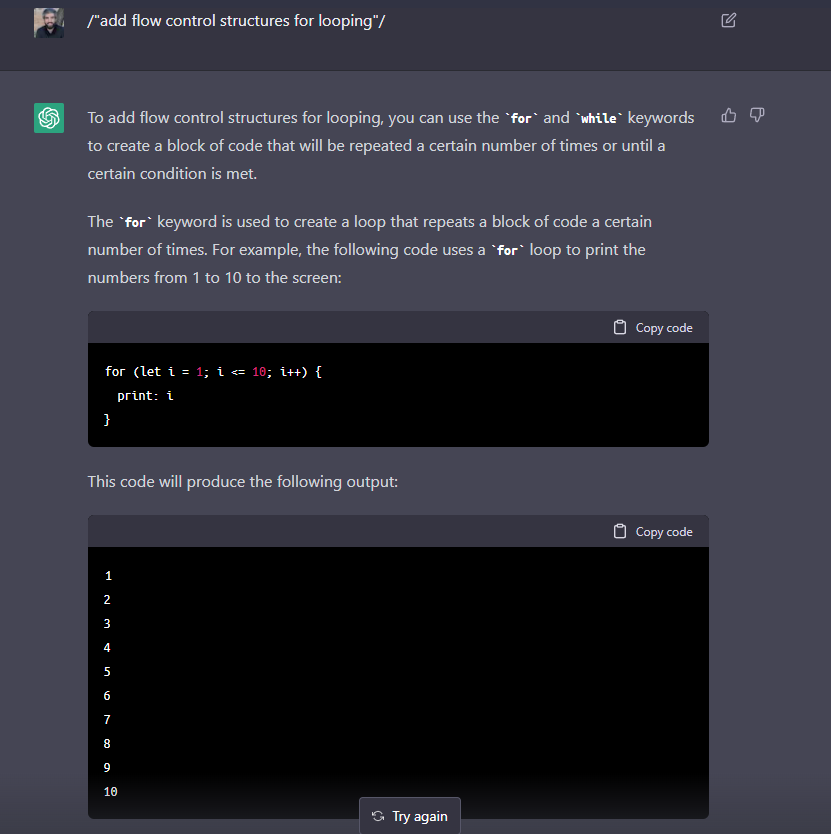Click the refresh arrows icon beside Try again
This screenshot has height=834, width=831.
click(378, 816)
